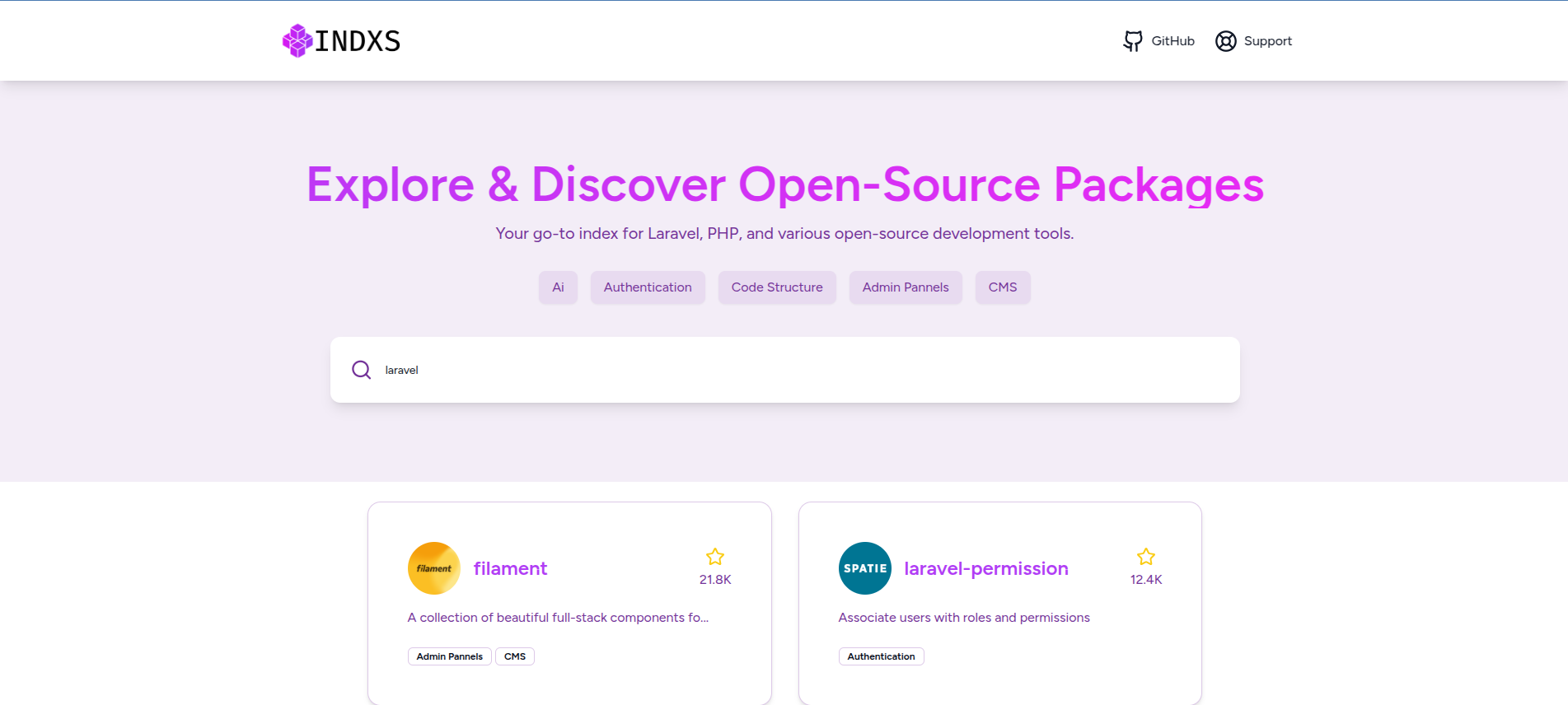
Task: Click the 'Explore & Discover Open-Source Packages' heading
Action: click(x=785, y=184)
